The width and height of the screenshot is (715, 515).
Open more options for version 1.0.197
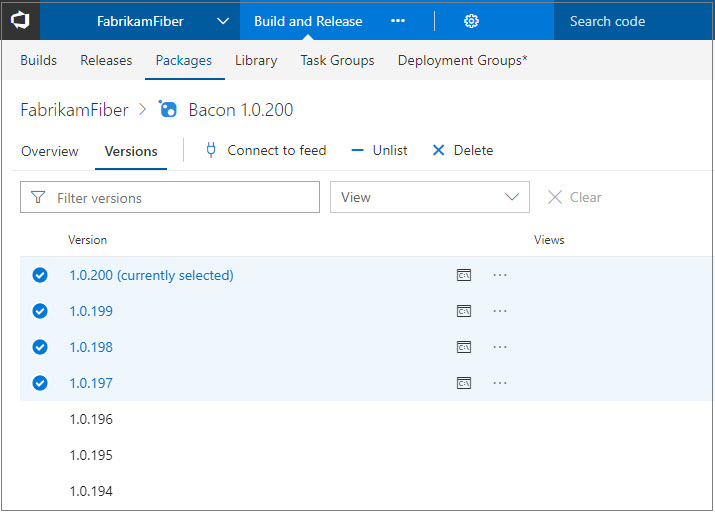point(500,383)
